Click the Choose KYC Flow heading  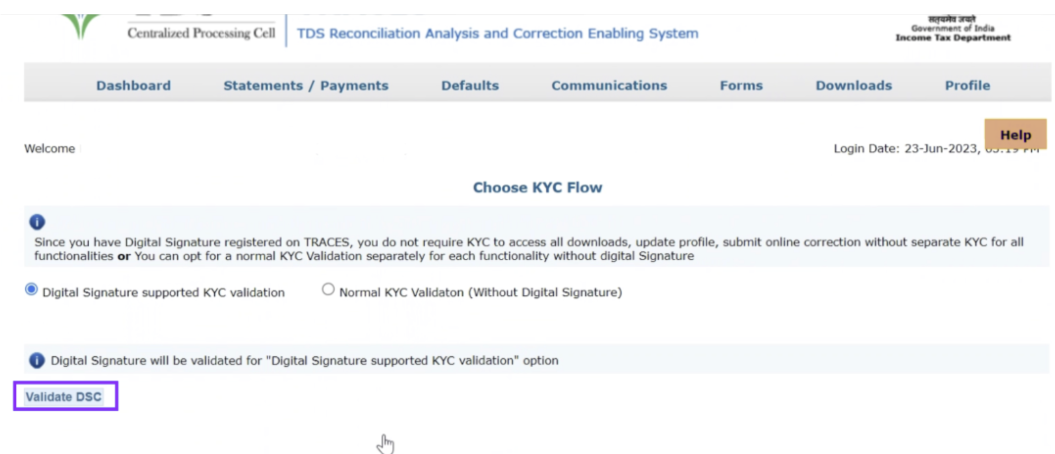pos(537,187)
